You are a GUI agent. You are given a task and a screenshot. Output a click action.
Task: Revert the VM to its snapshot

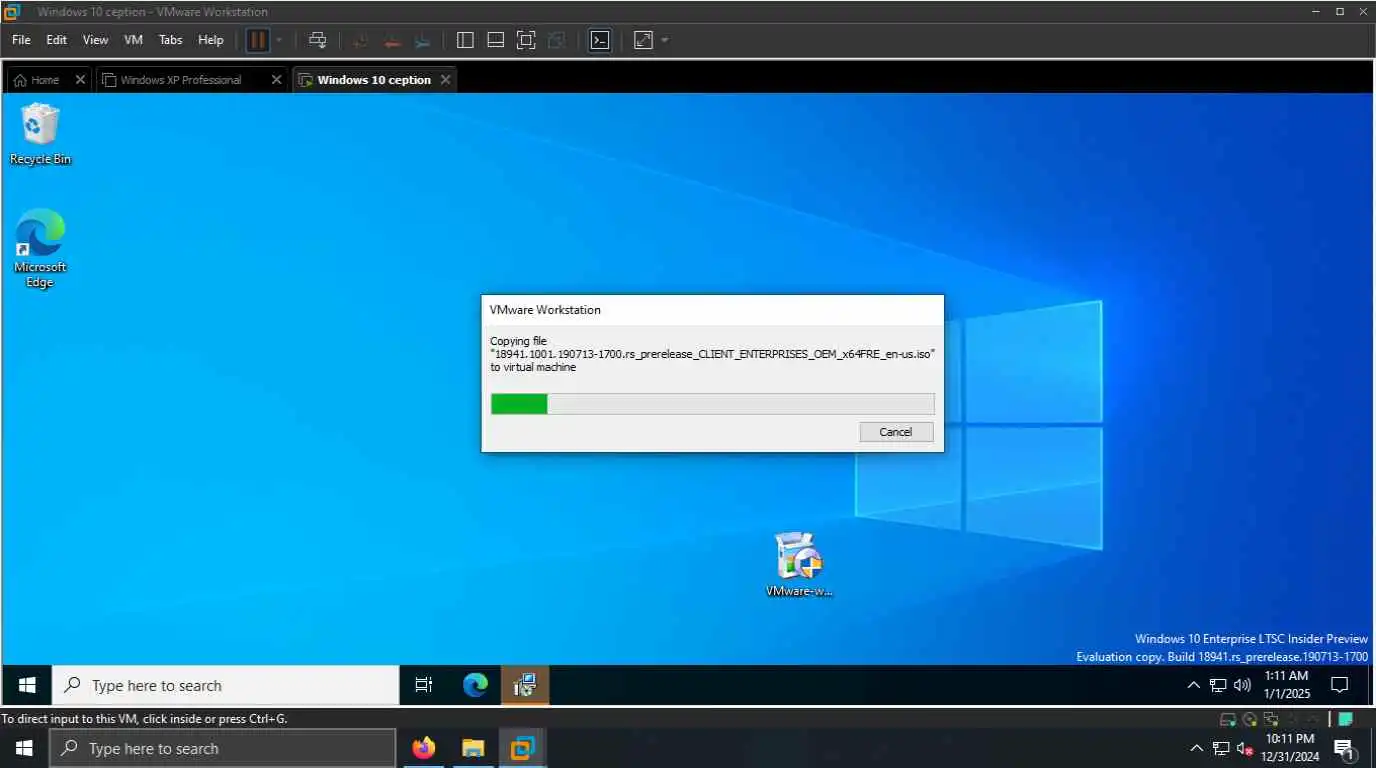pyautogui.click(x=392, y=40)
